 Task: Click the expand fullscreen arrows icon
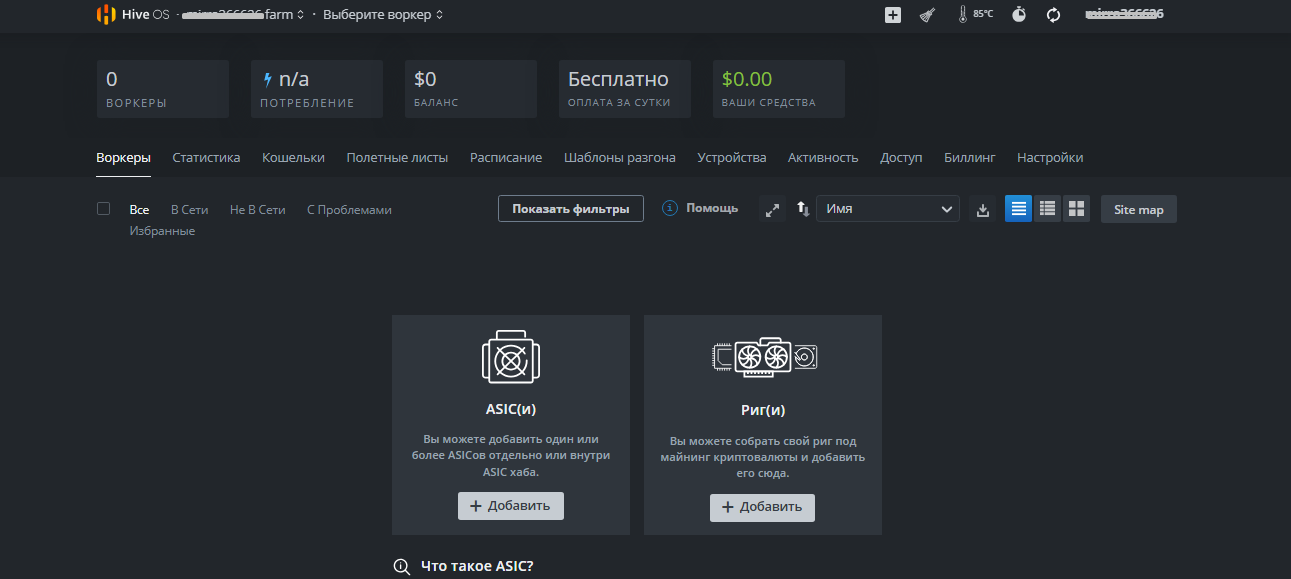[x=772, y=210]
